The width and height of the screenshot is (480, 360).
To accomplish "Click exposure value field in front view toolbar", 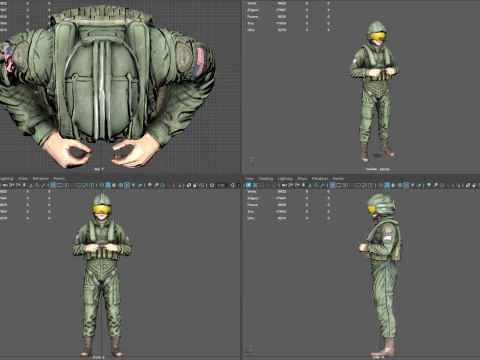I will tap(221, 185).
